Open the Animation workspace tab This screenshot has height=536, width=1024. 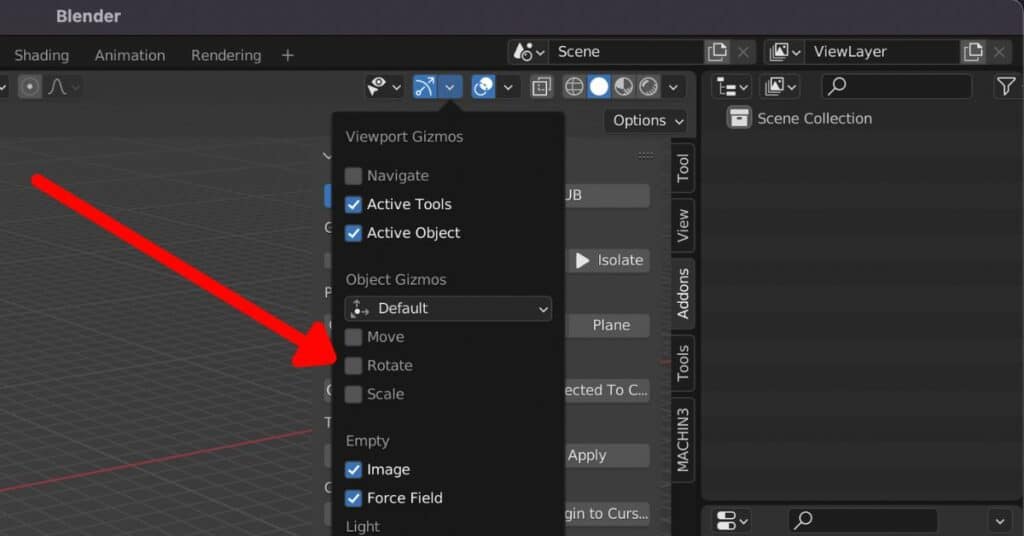130,55
